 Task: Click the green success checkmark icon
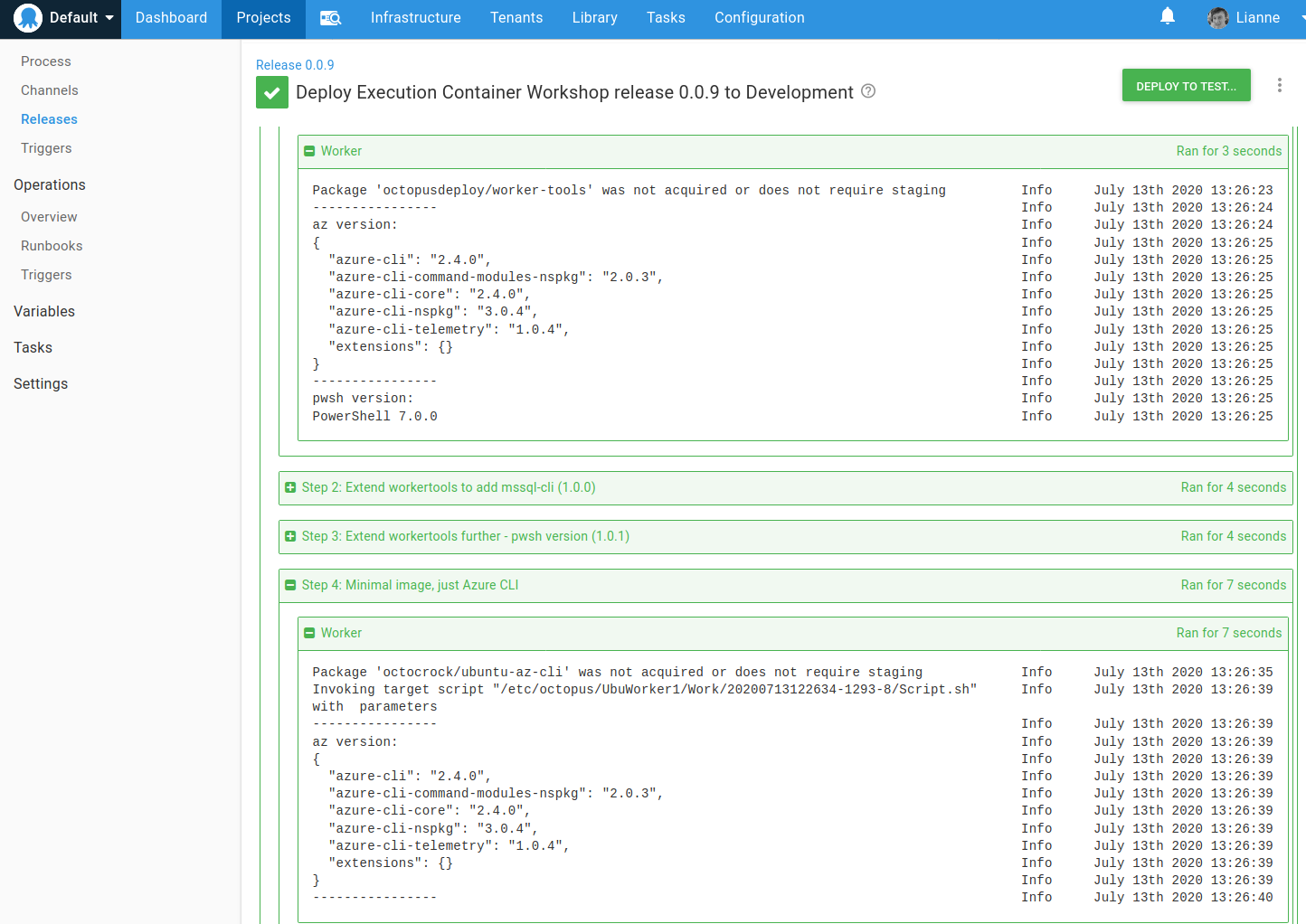tap(272, 92)
